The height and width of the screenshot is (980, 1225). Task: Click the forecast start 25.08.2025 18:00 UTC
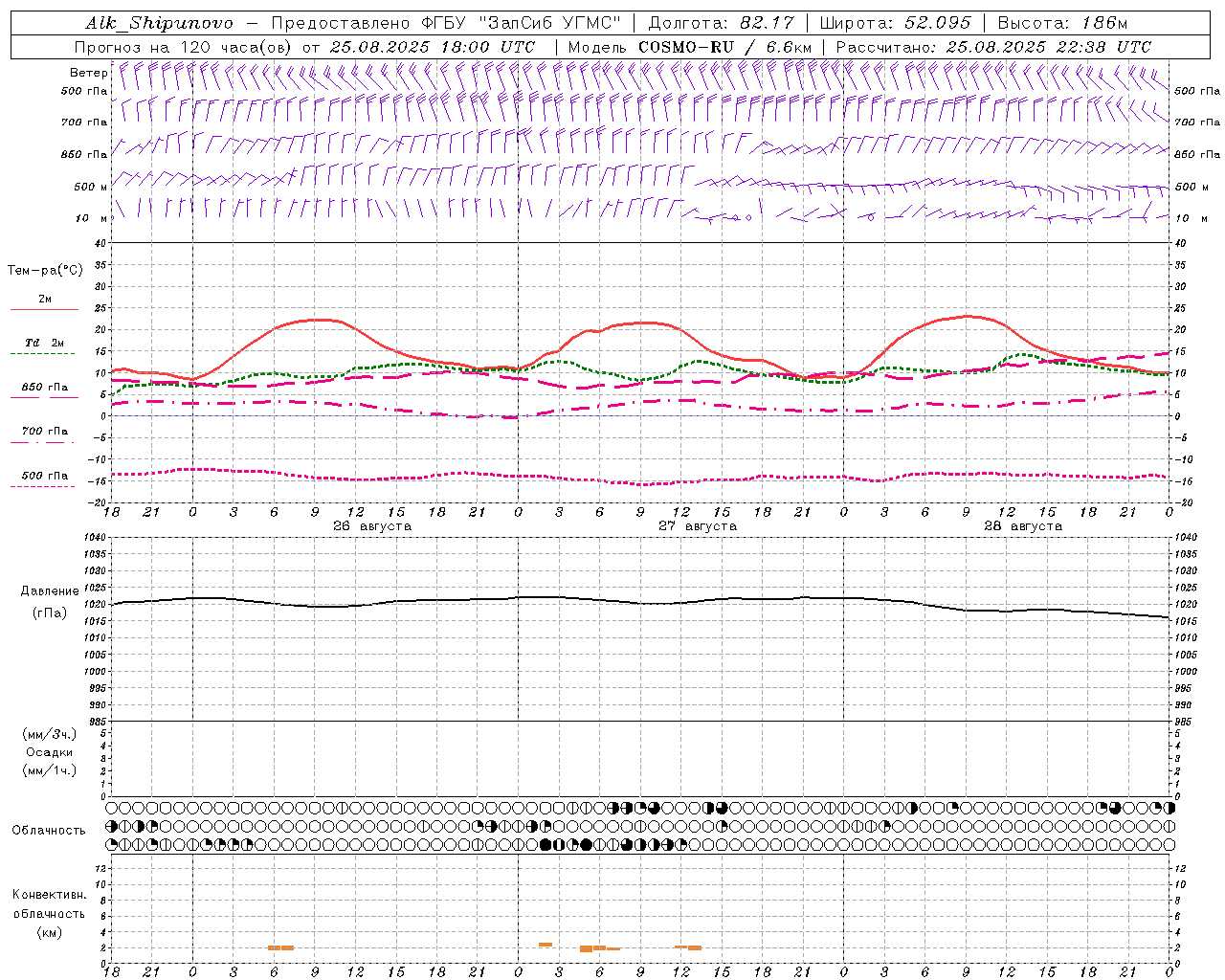point(433,47)
